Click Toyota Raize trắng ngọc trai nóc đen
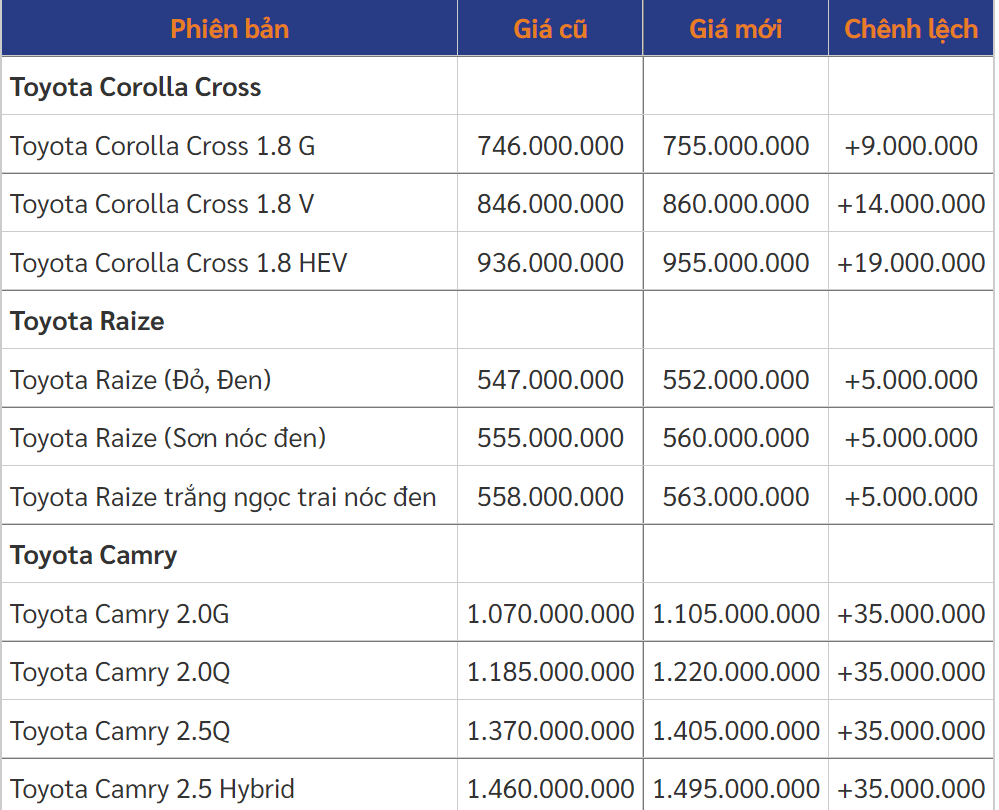999x810 pixels. click(x=223, y=497)
